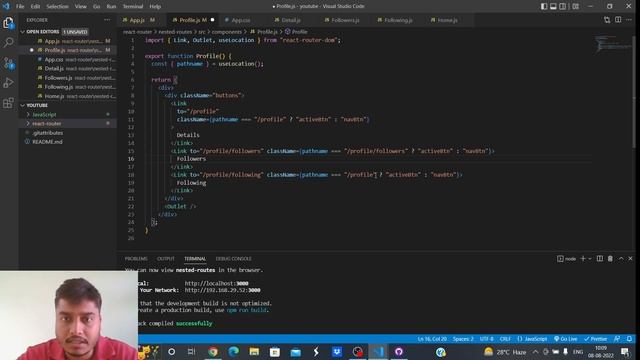Open the Help menu
640x360 pixels.
[x=155, y=7]
